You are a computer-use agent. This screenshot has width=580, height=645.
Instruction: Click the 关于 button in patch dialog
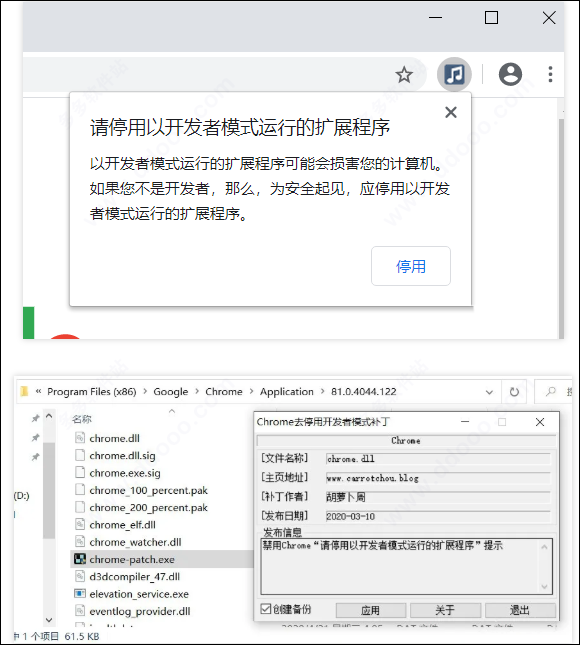coord(445,610)
